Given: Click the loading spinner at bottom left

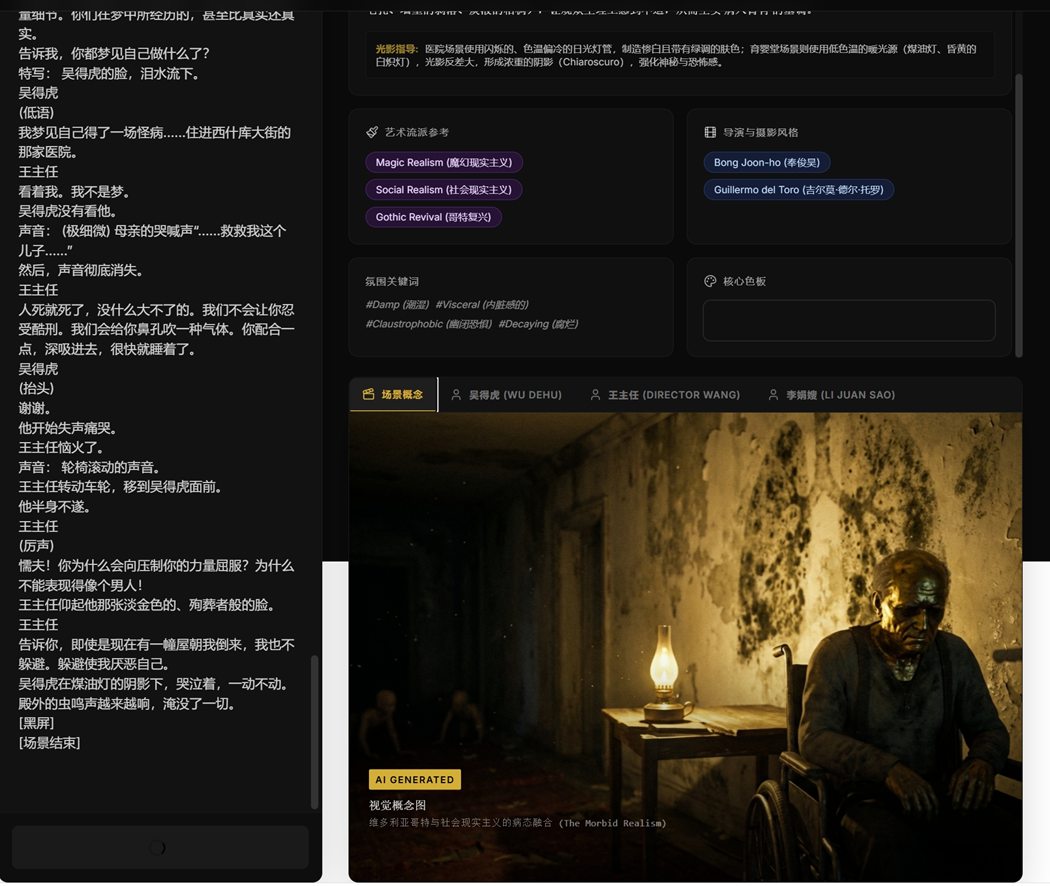Looking at the screenshot, I should tap(160, 847).
